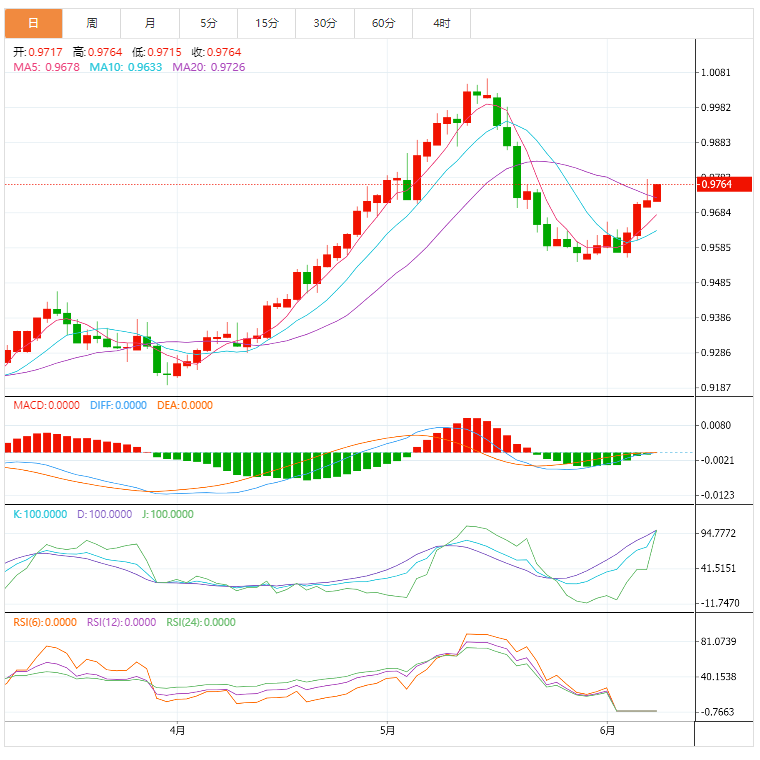The width and height of the screenshot is (760, 760).
Task: Click the D:100.0000 indicator value
Action: 105,514
